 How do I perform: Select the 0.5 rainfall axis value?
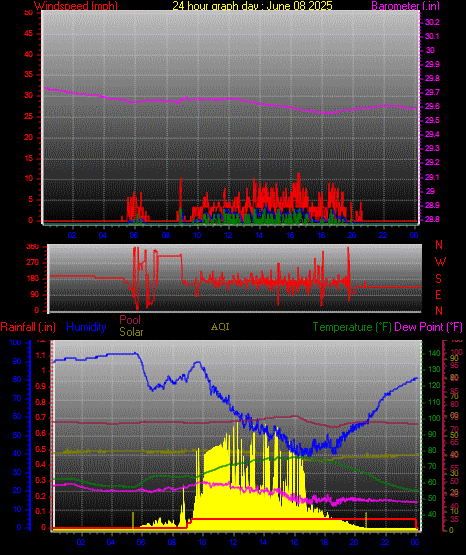click(x=41, y=449)
